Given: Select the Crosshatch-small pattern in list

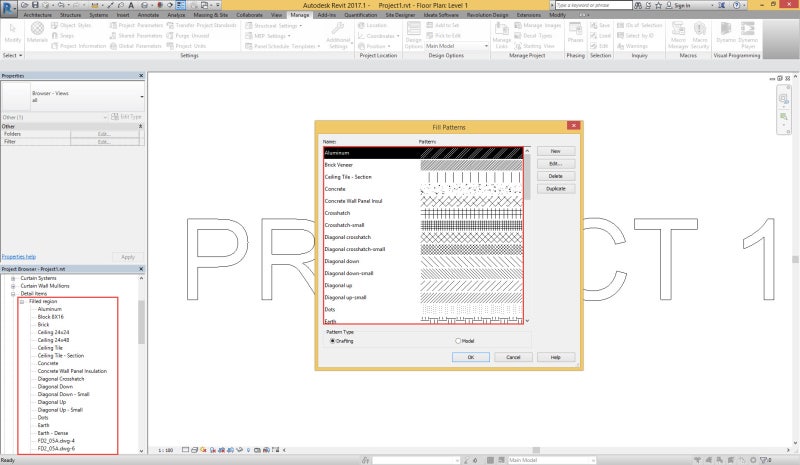Looking at the screenshot, I should (423, 225).
